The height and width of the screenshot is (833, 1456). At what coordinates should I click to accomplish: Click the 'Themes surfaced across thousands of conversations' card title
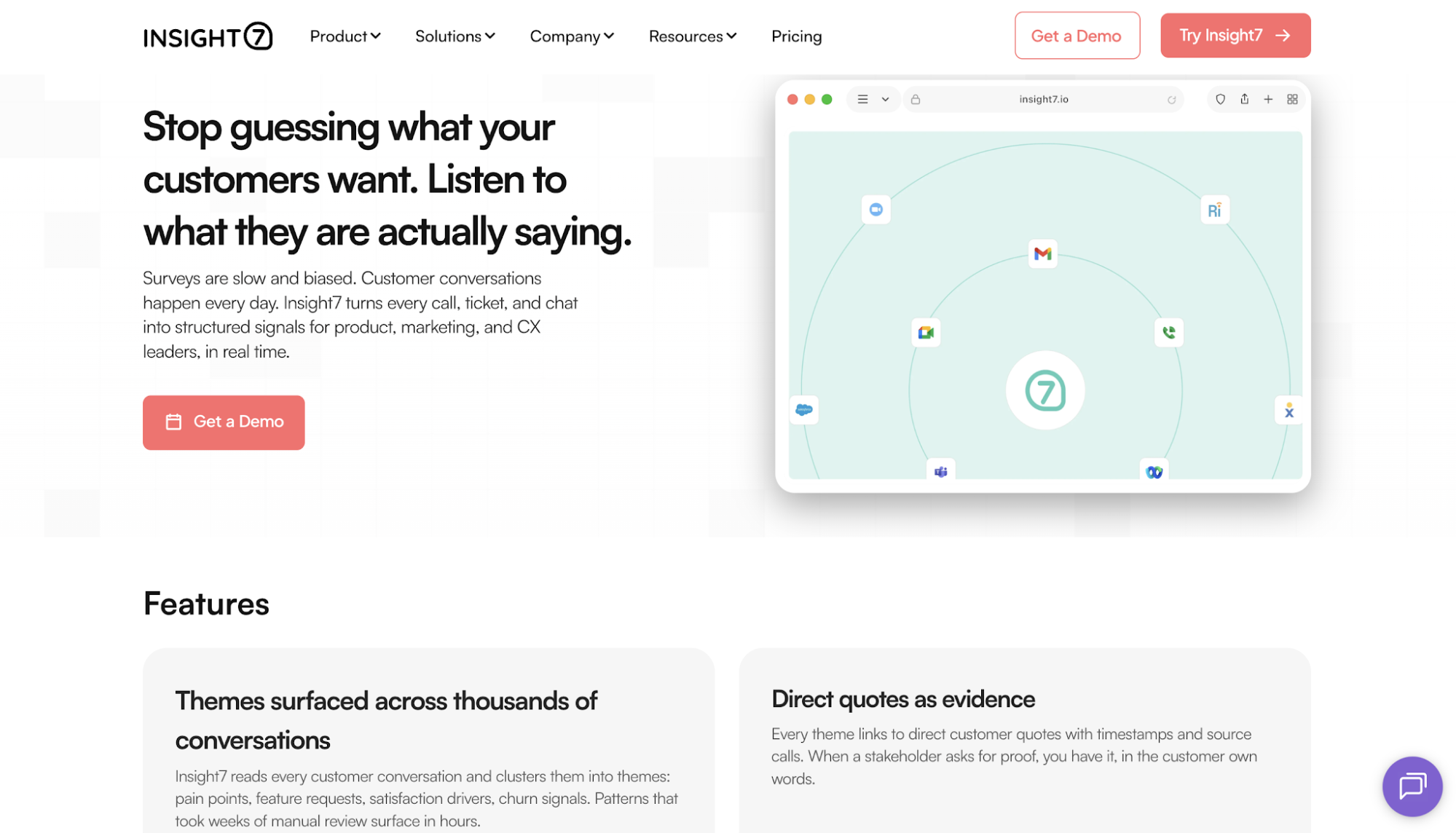click(386, 720)
